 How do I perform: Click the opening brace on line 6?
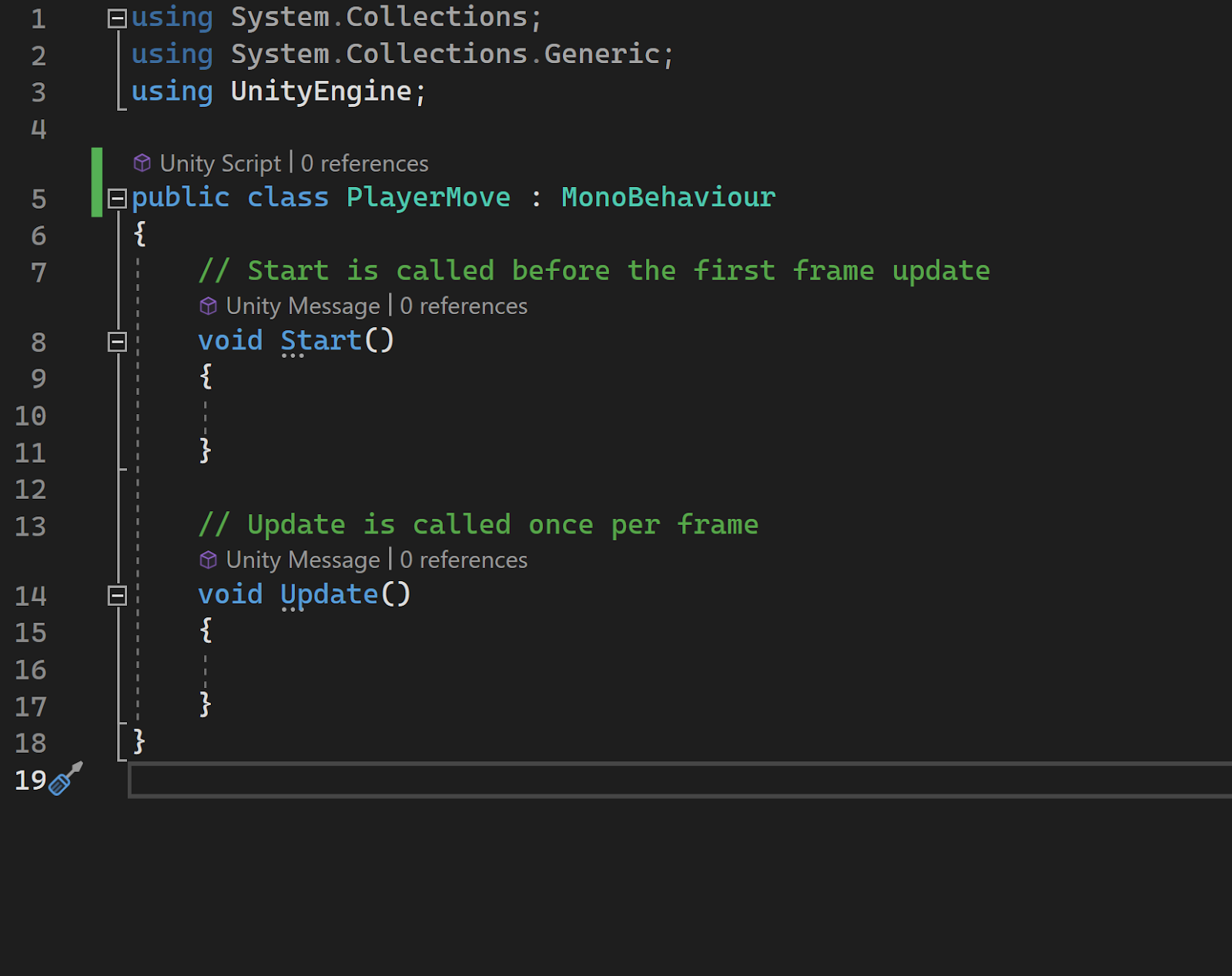pos(139,233)
